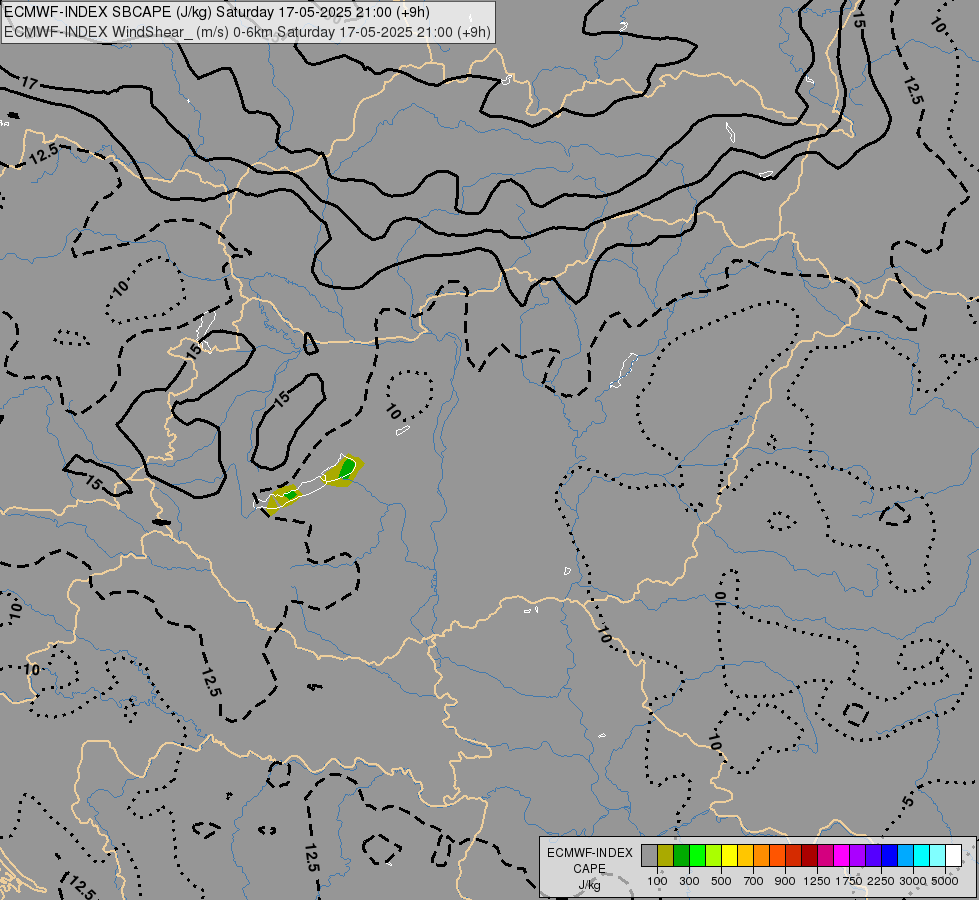
Task: Click the yellow-green legend swatch
Action: (714, 855)
